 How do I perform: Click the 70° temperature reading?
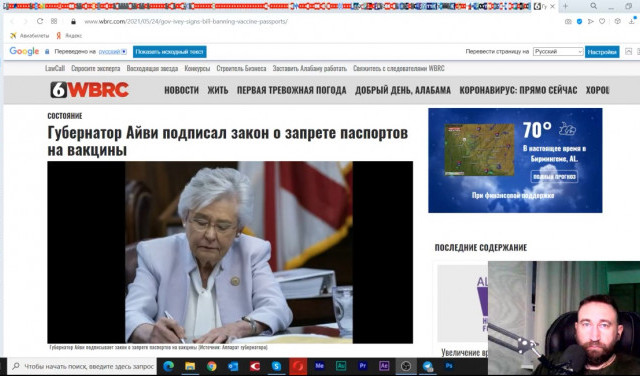[x=537, y=130]
